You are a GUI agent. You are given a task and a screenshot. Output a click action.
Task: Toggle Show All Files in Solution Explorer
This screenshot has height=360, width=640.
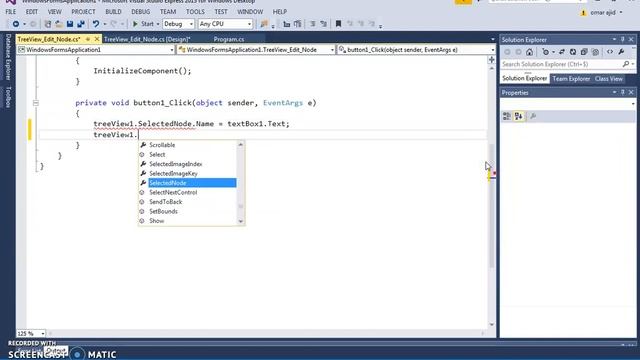(596, 52)
